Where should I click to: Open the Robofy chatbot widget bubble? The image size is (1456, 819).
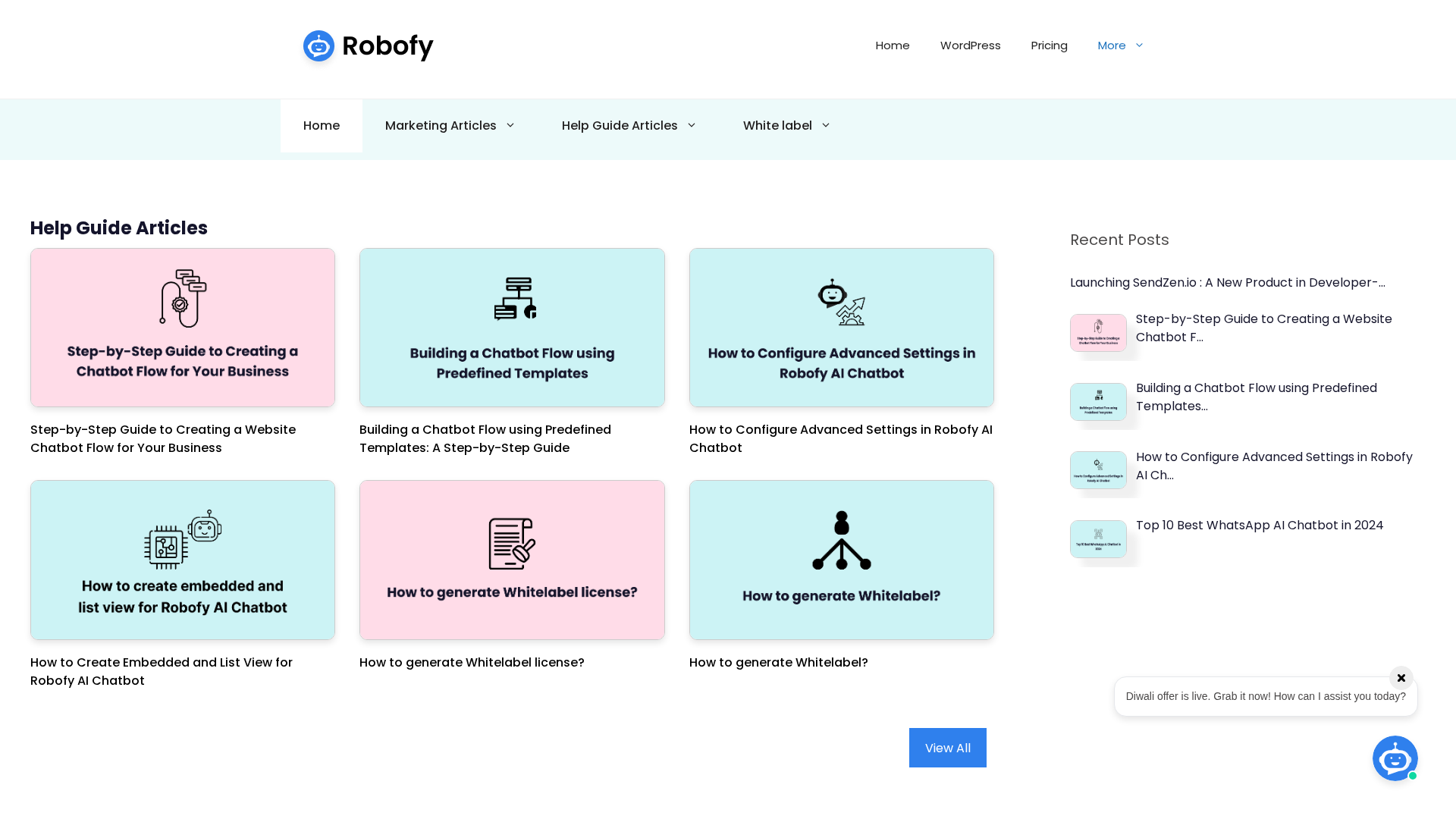click(1395, 758)
